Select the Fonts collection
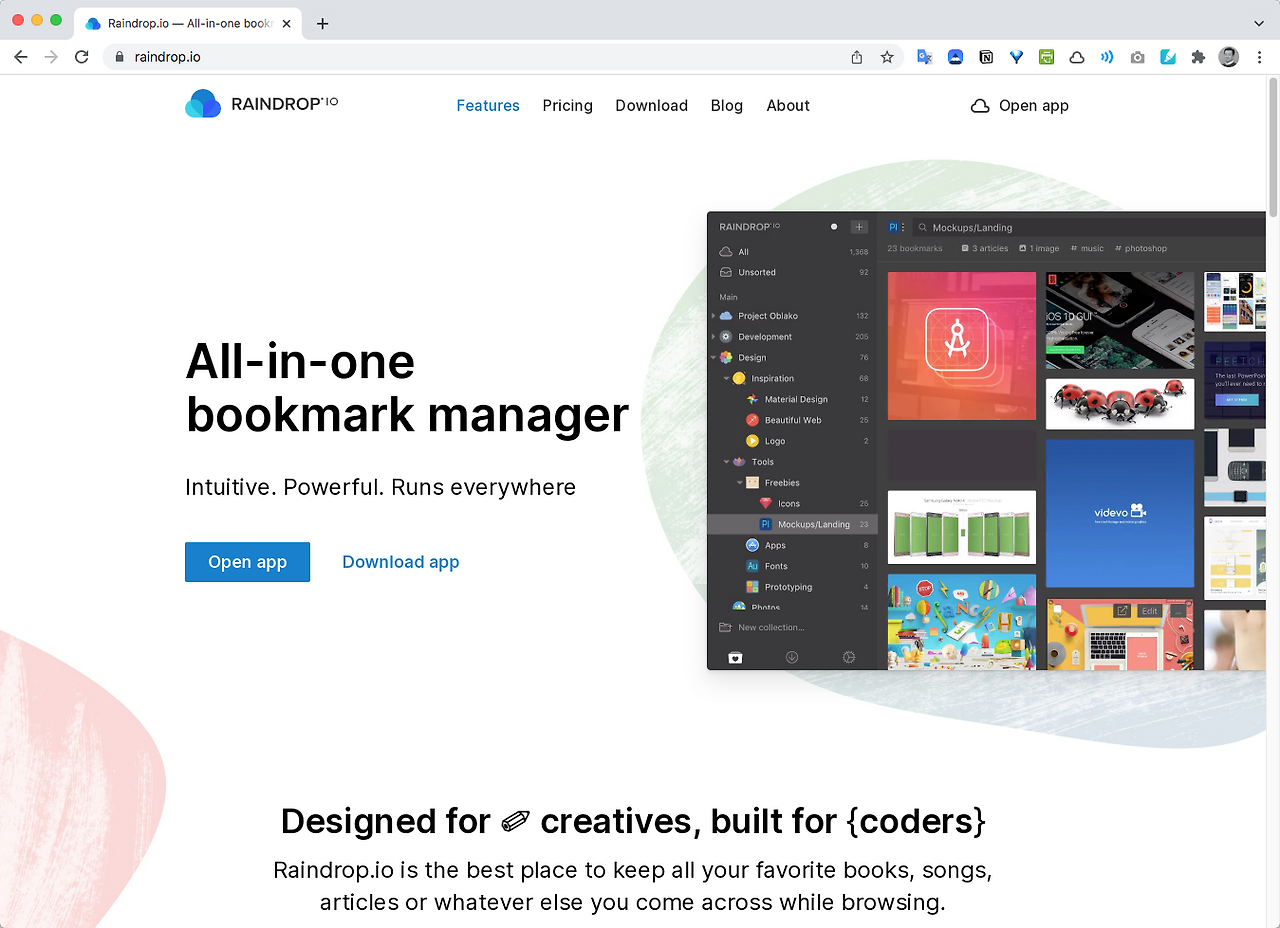The width and height of the screenshot is (1280, 928). click(792, 566)
